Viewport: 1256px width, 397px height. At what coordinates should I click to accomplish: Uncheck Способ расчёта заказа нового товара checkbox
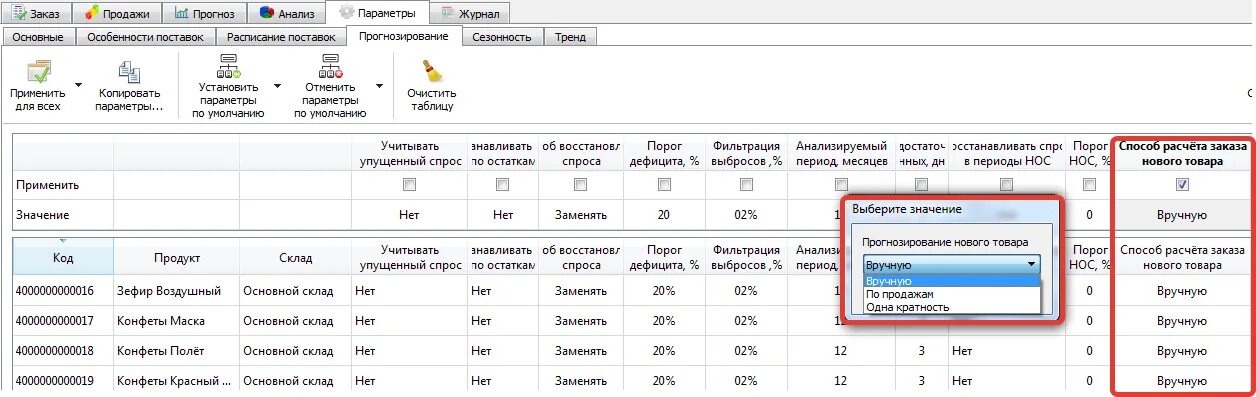tap(1182, 185)
